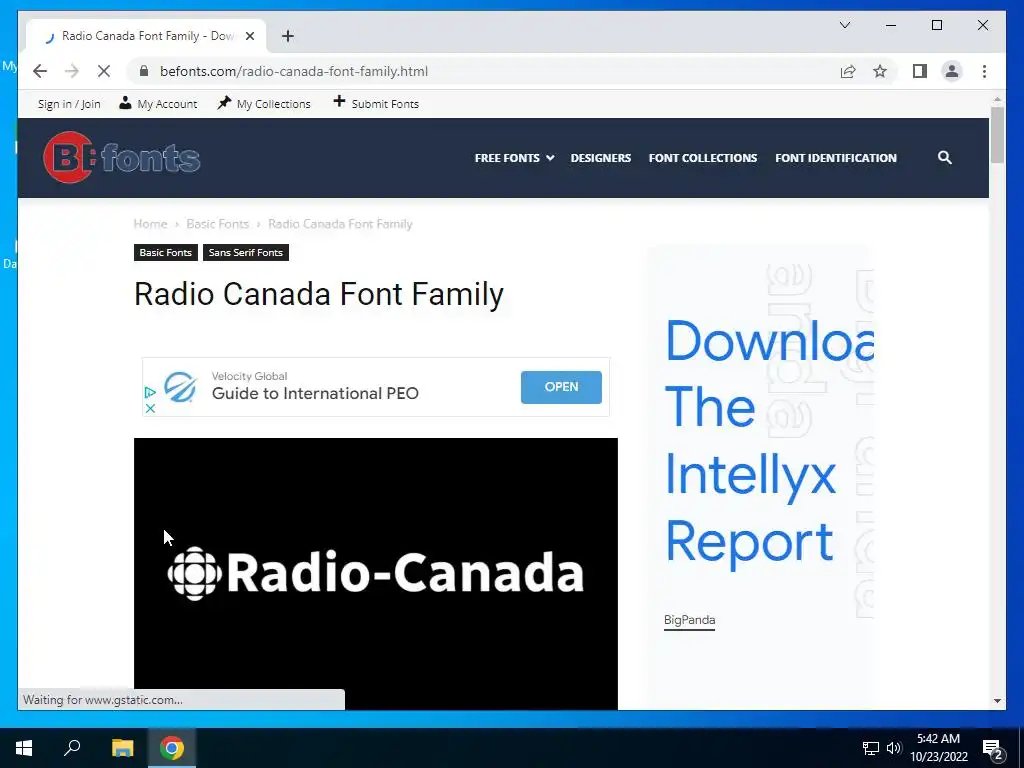Click the Basic Fonts category tag
Viewport: 1024px width, 768px height.
(165, 253)
